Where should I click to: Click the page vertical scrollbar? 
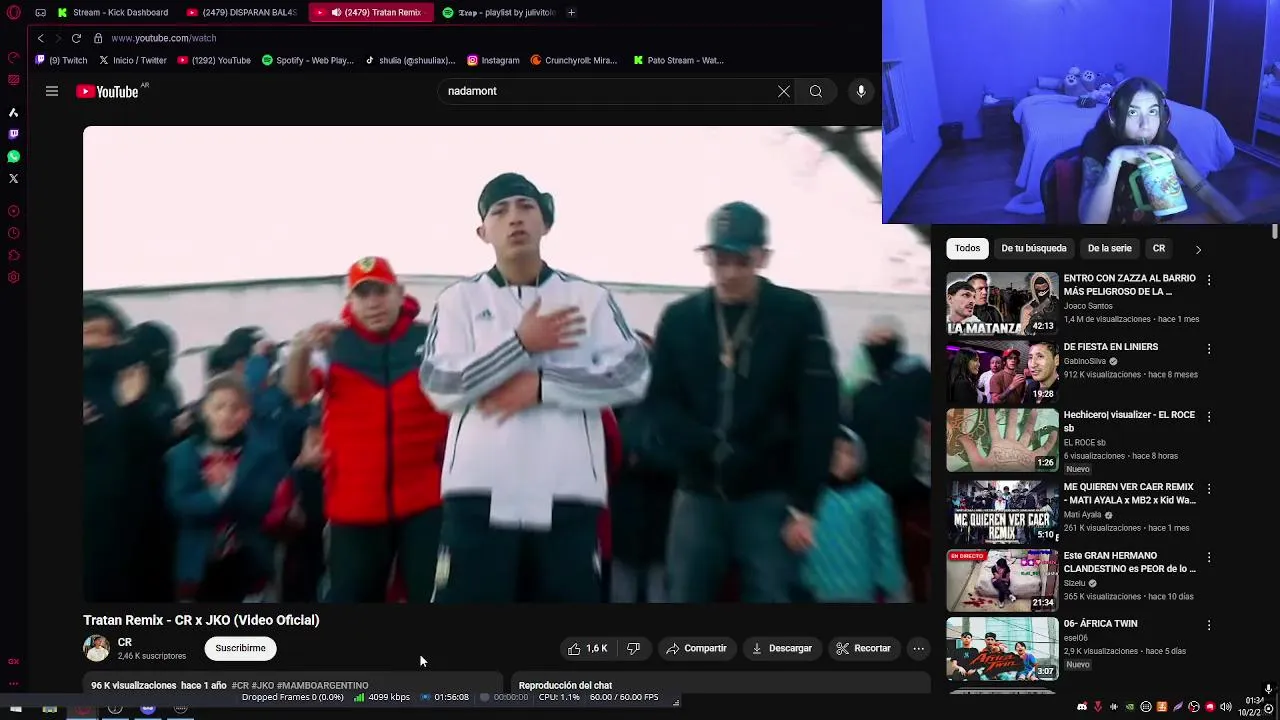pos(1275,232)
